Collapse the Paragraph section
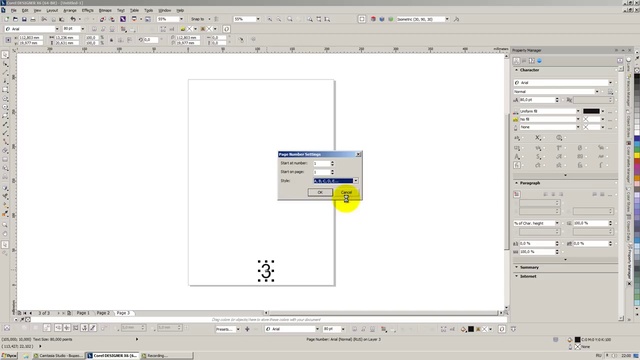This screenshot has height=360, width=640. click(x=516, y=183)
